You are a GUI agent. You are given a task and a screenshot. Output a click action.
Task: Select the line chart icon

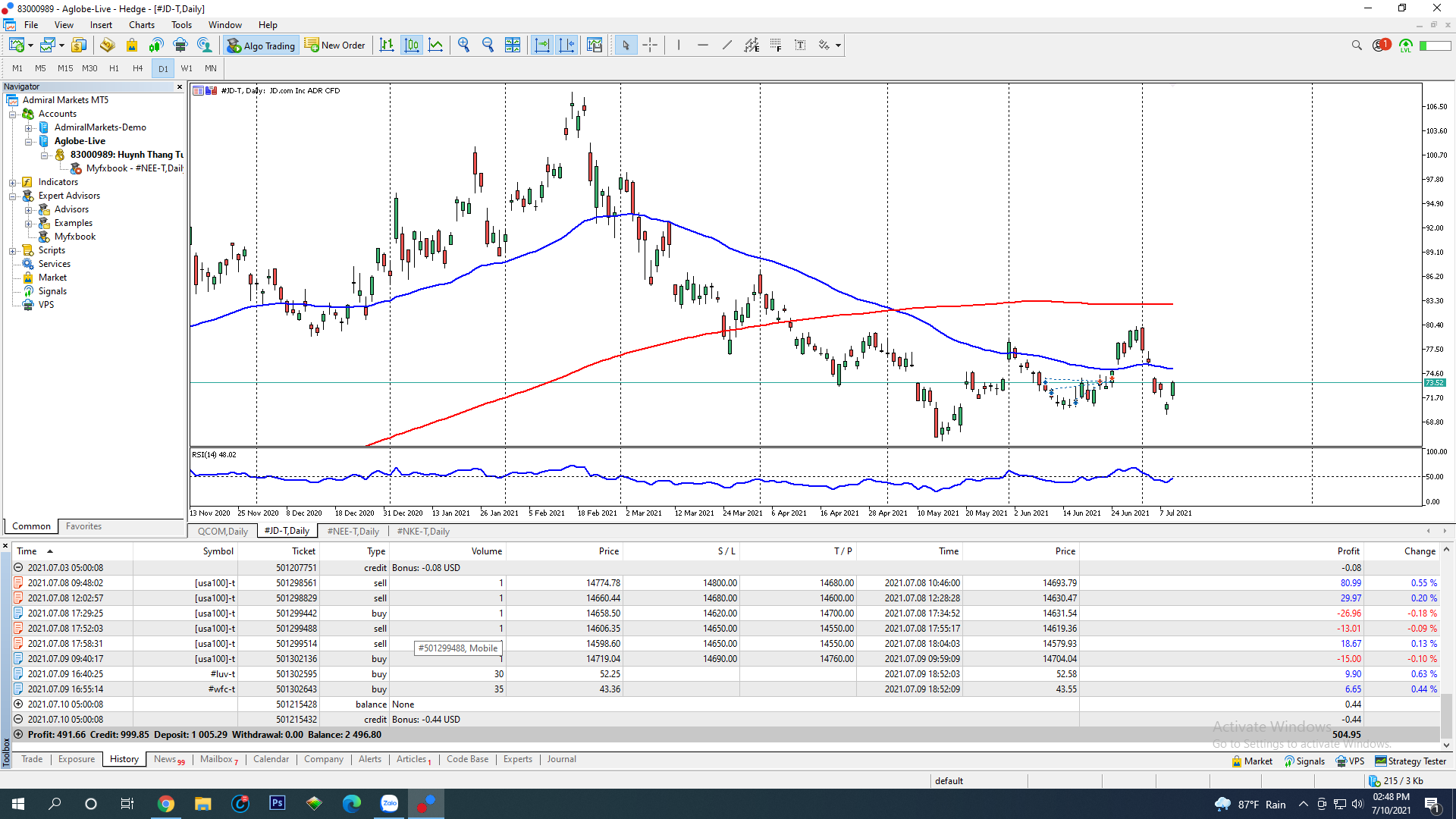(x=436, y=45)
